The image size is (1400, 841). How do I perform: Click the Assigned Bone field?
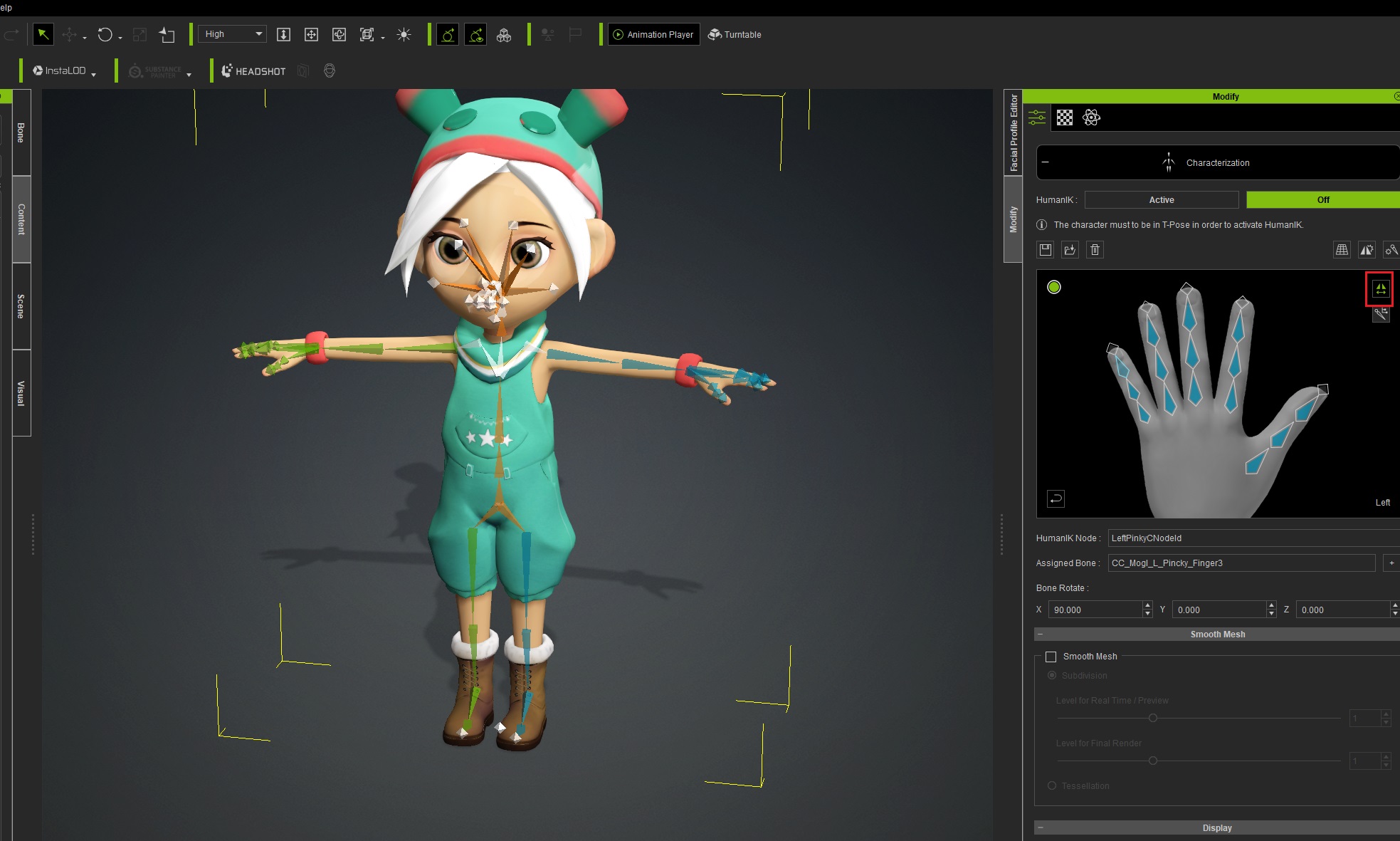click(x=1241, y=563)
